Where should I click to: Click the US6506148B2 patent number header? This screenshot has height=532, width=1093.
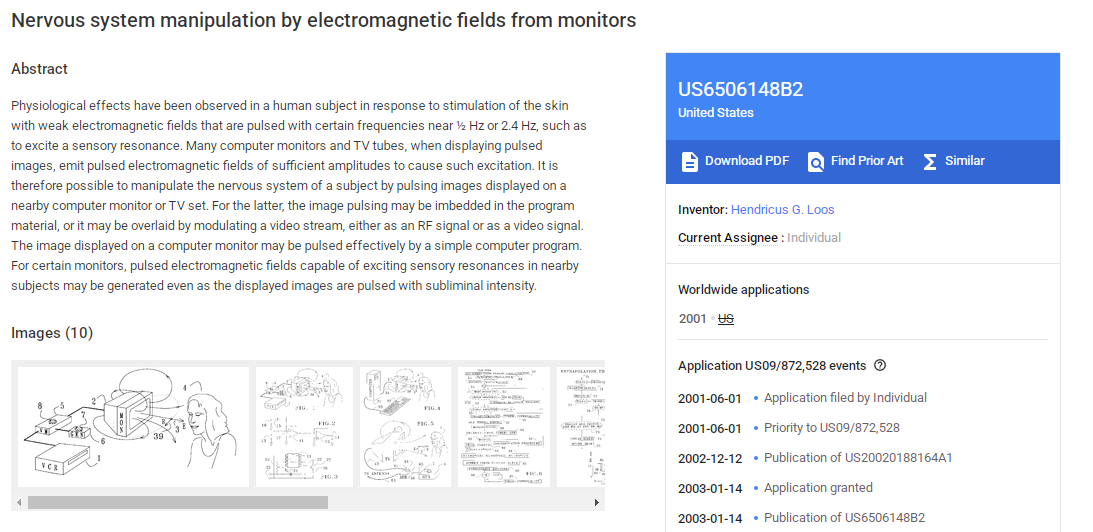click(740, 89)
